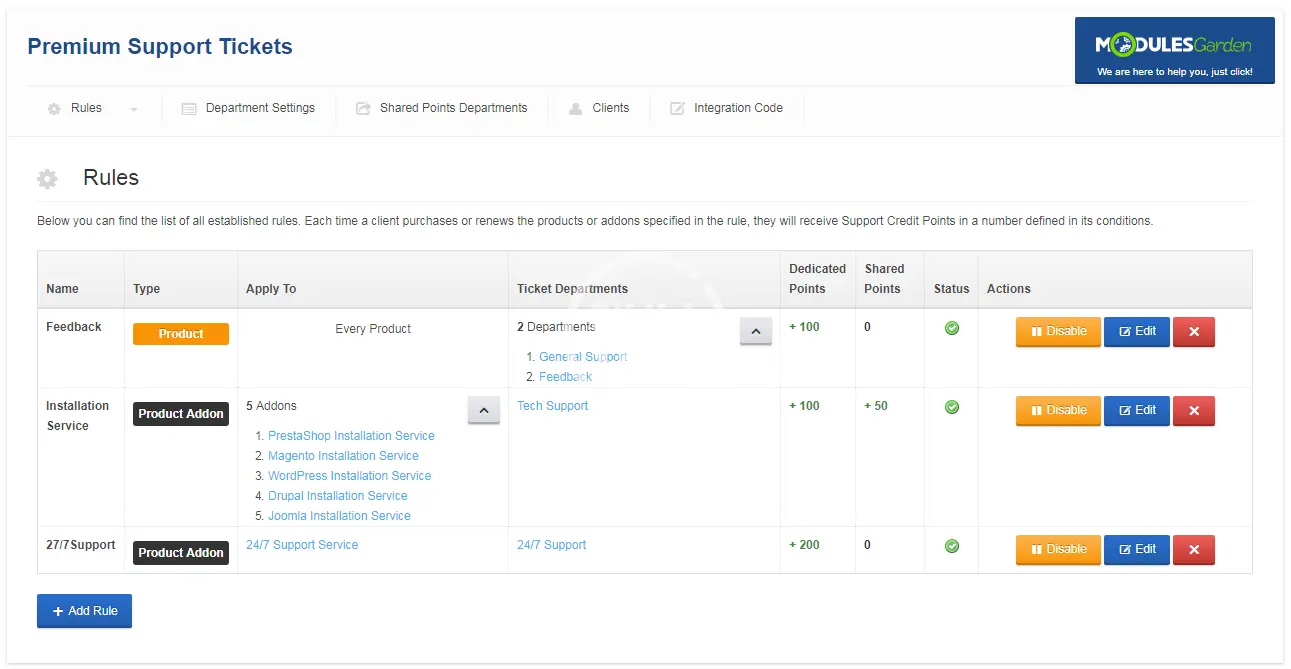Screen dimensions: 1291x669
Task: Open the PrestaShop Installation Service link
Action: pyautogui.click(x=351, y=436)
